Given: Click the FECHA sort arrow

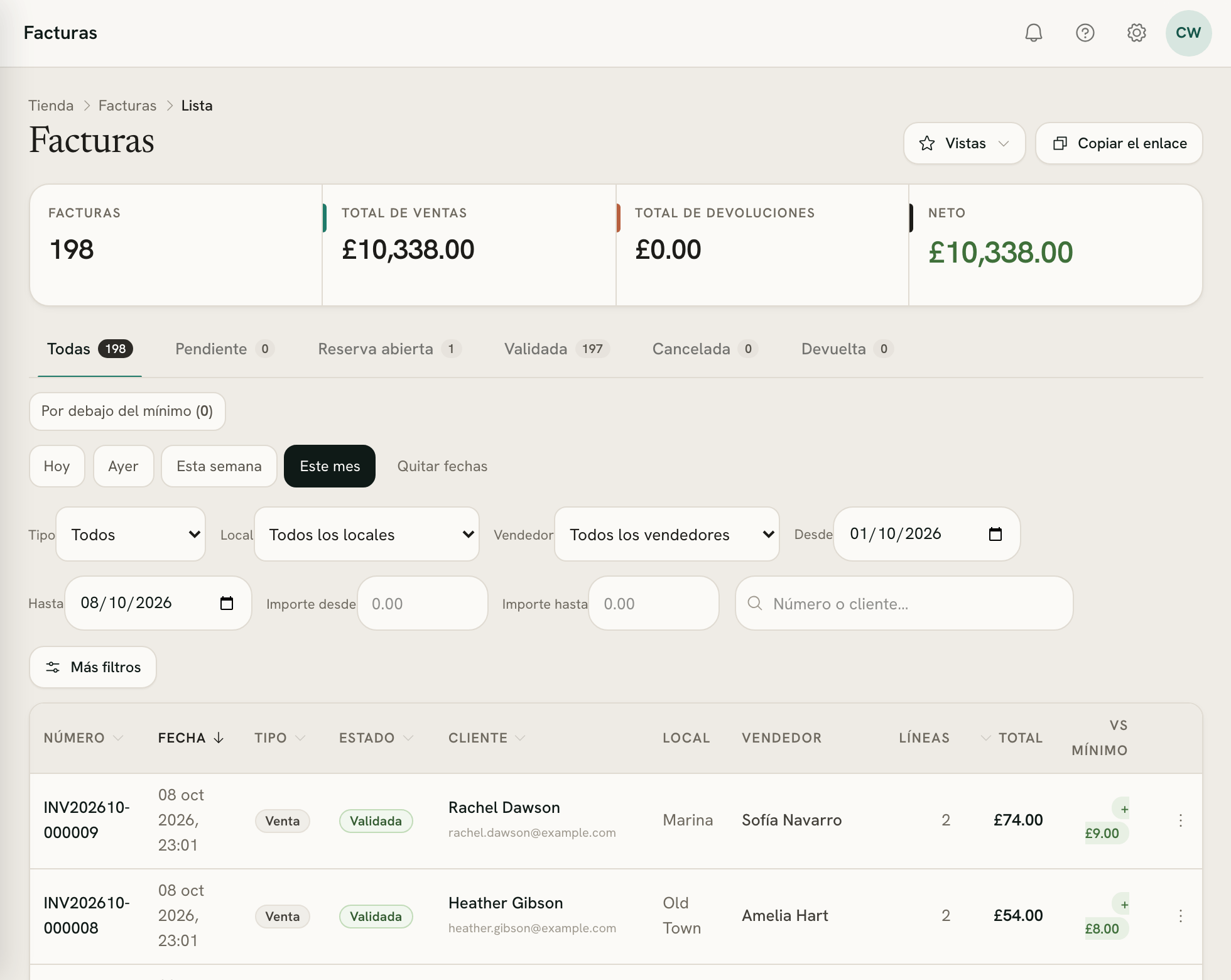Looking at the screenshot, I should coord(219,738).
